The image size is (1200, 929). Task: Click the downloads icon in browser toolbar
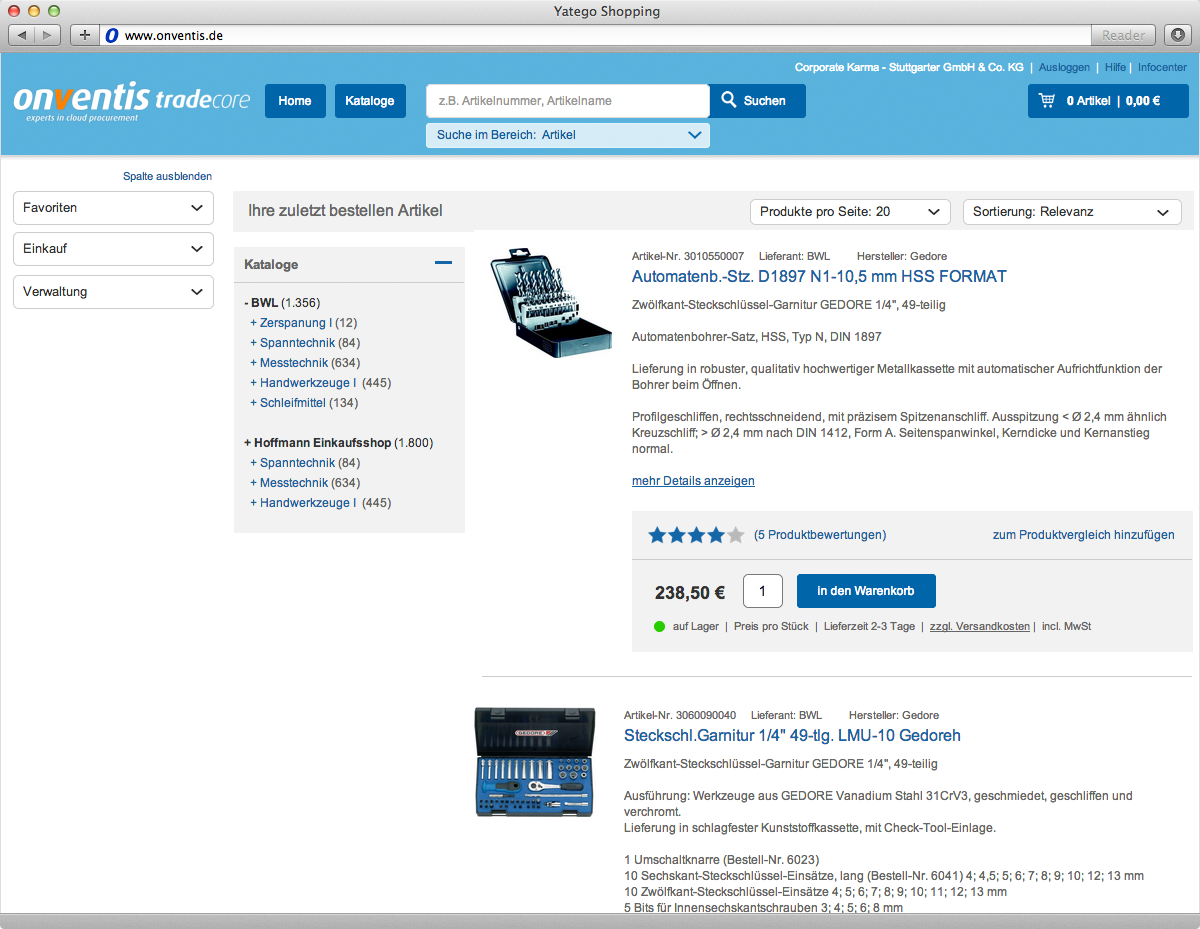[1177, 35]
